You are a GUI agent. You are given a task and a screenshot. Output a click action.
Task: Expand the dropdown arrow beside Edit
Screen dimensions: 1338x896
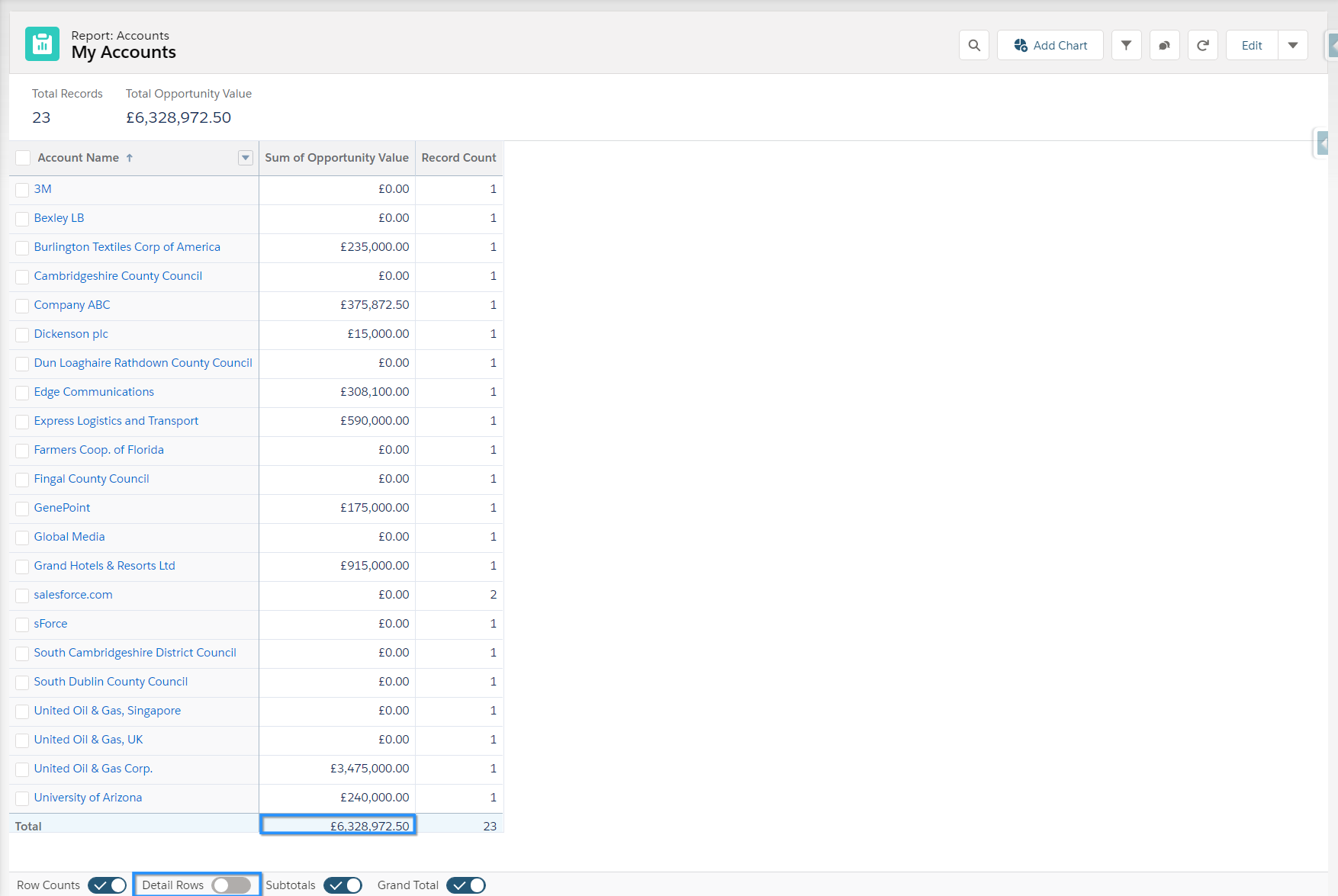(x=1292, y=46)
